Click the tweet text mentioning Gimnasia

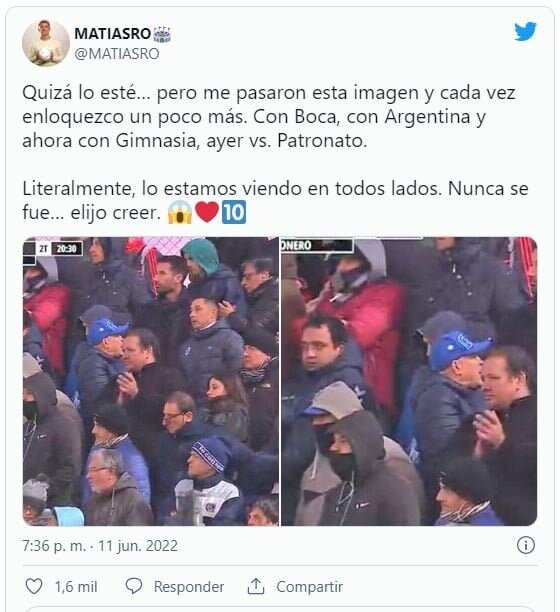click(x=195, y=141)
